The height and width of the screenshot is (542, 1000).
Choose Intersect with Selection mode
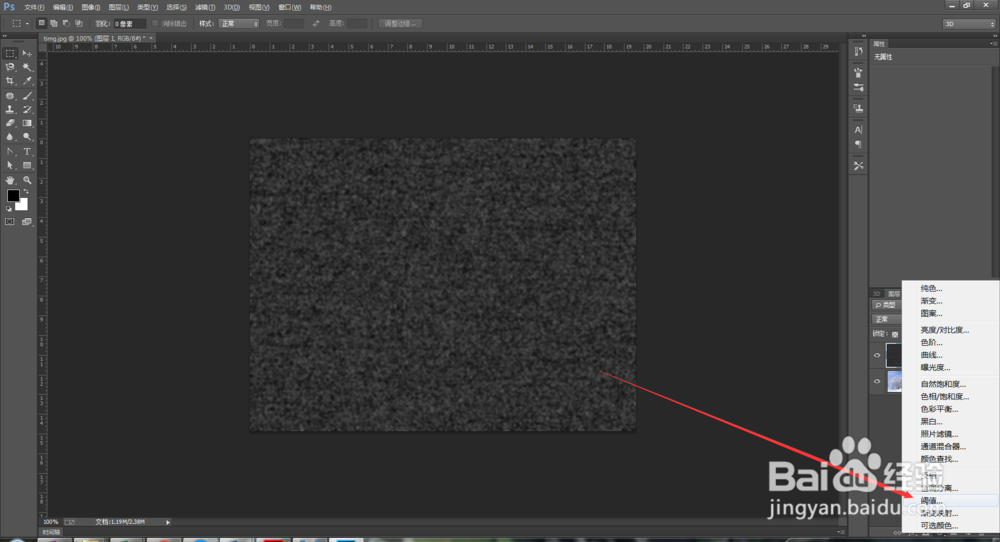pyautogui.click(x=78, y=24)
